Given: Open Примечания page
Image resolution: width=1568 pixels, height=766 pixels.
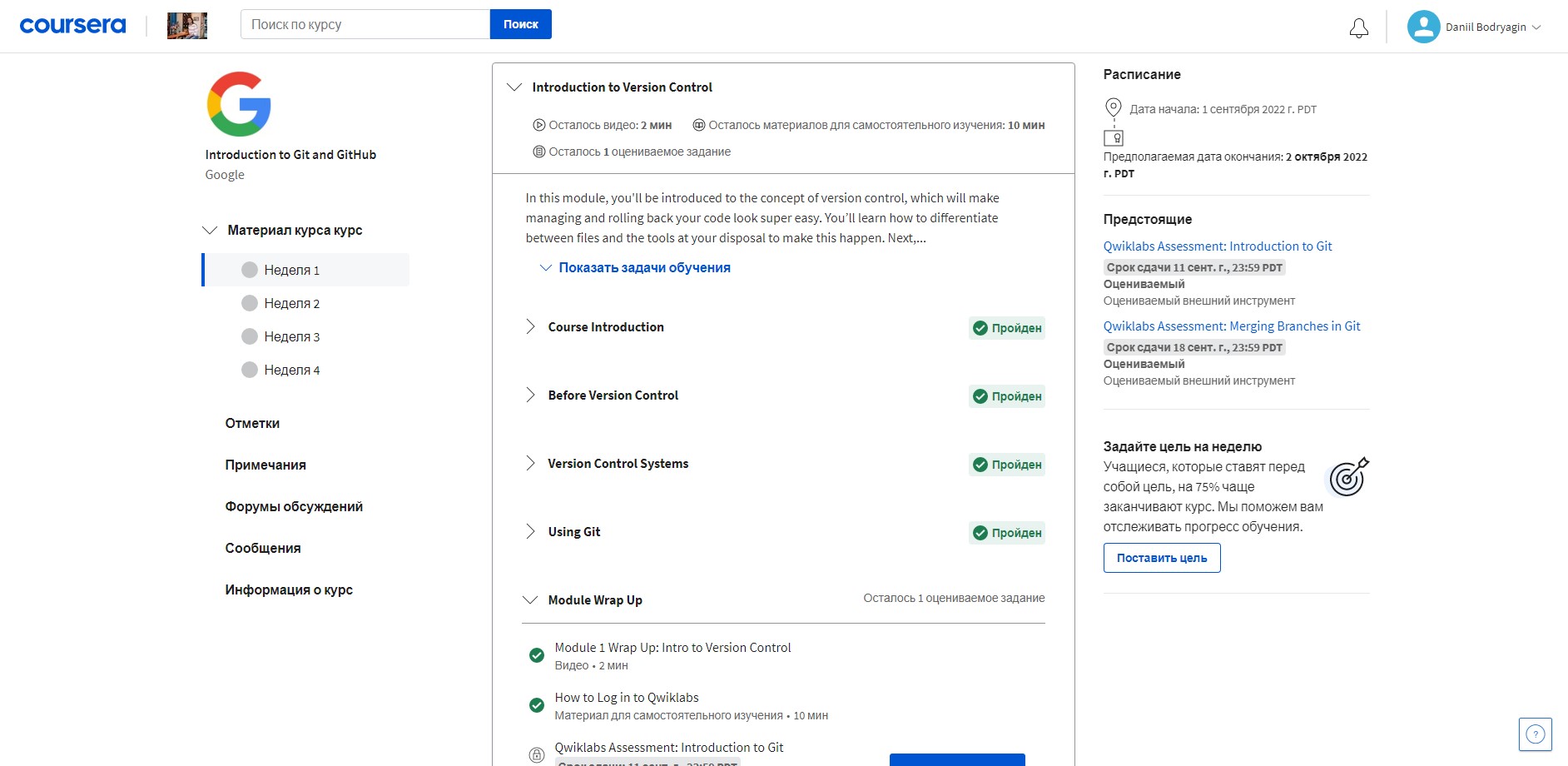Looking at the screenshot, I should tap(265, 465).
